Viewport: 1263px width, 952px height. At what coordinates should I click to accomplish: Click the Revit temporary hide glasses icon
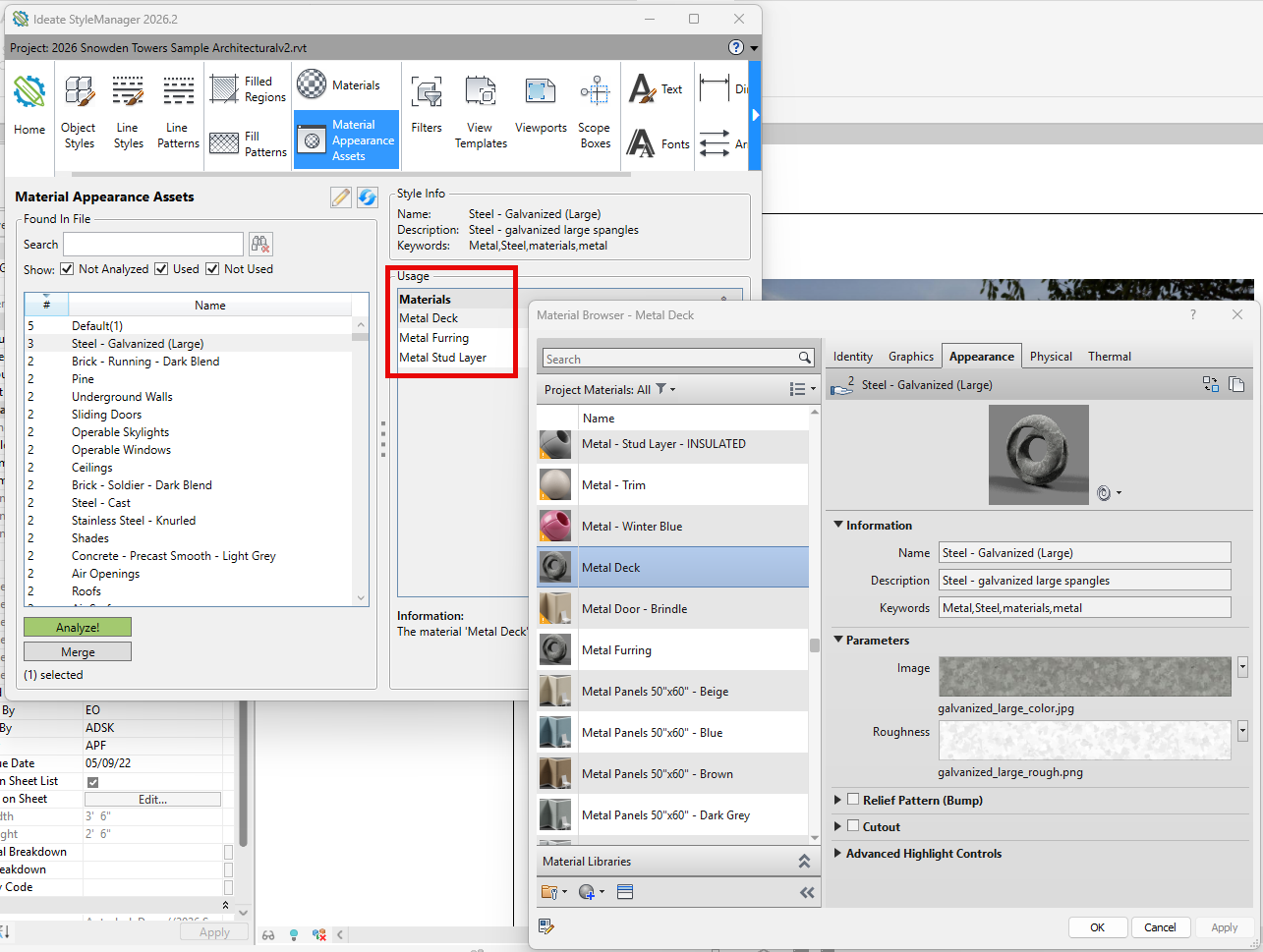pyautogui.click(x=267, y=934)
